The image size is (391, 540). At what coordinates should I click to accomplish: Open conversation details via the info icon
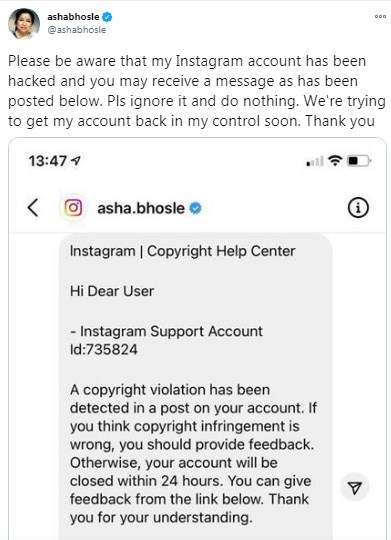pos(358,208)
